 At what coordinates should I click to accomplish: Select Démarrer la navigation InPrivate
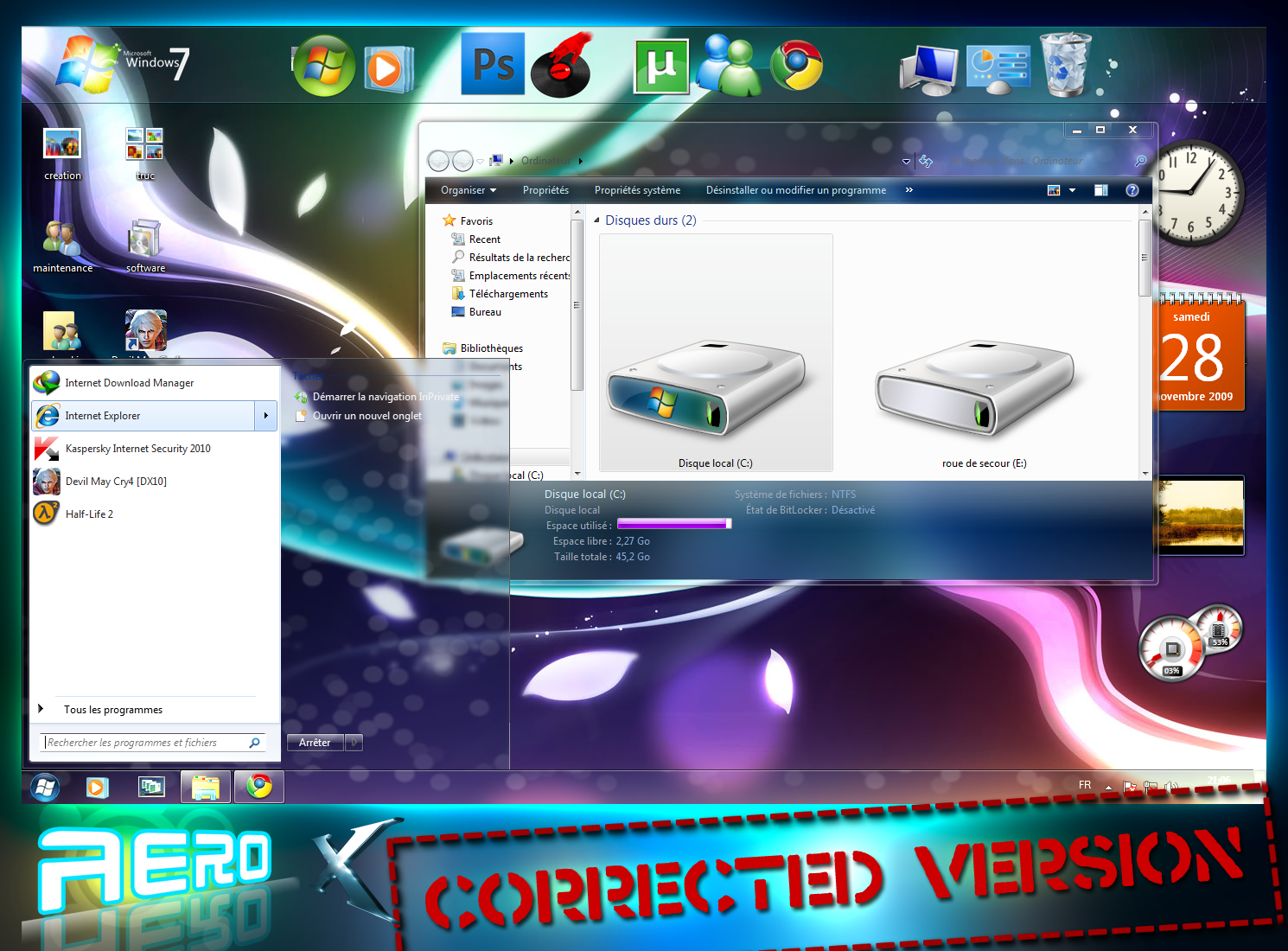click(x=386, y=397)
